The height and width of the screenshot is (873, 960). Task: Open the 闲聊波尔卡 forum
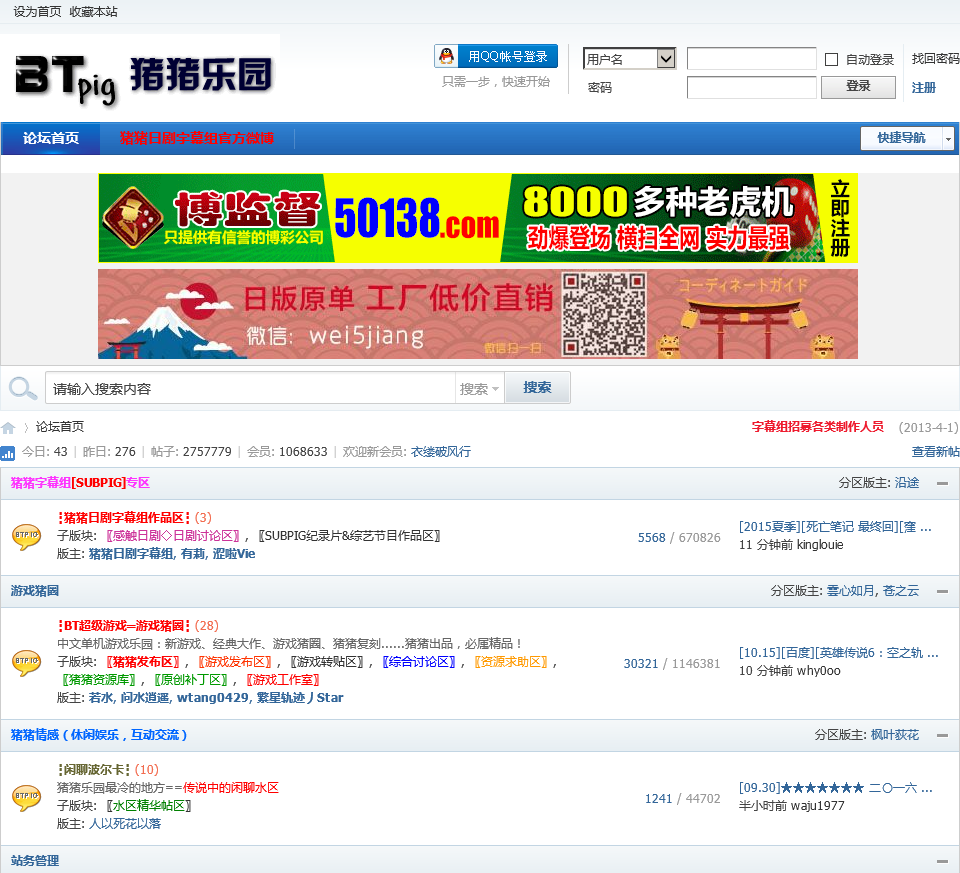click(x=94, y=770)
